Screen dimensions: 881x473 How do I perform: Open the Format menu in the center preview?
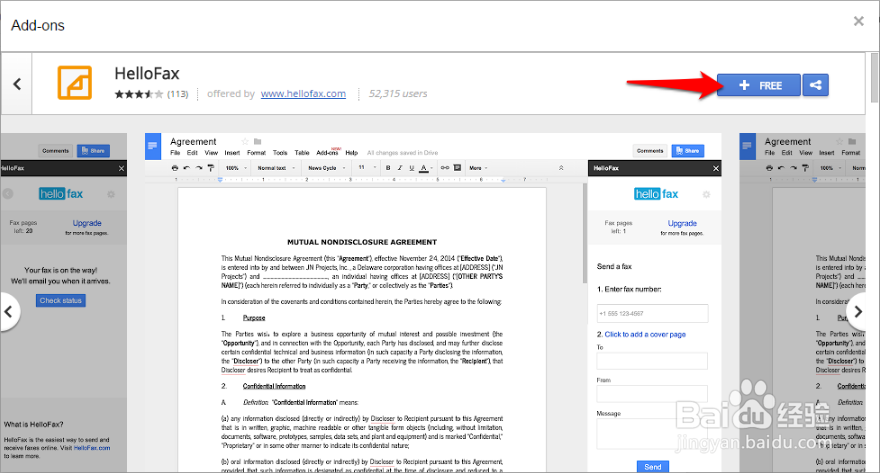(256, 153)
